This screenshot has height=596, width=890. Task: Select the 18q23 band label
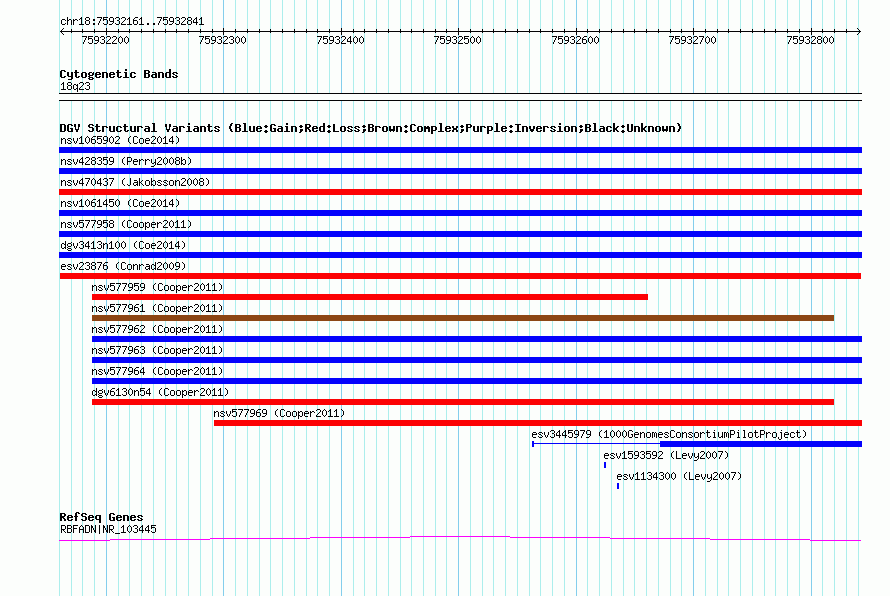pos(75,86)
